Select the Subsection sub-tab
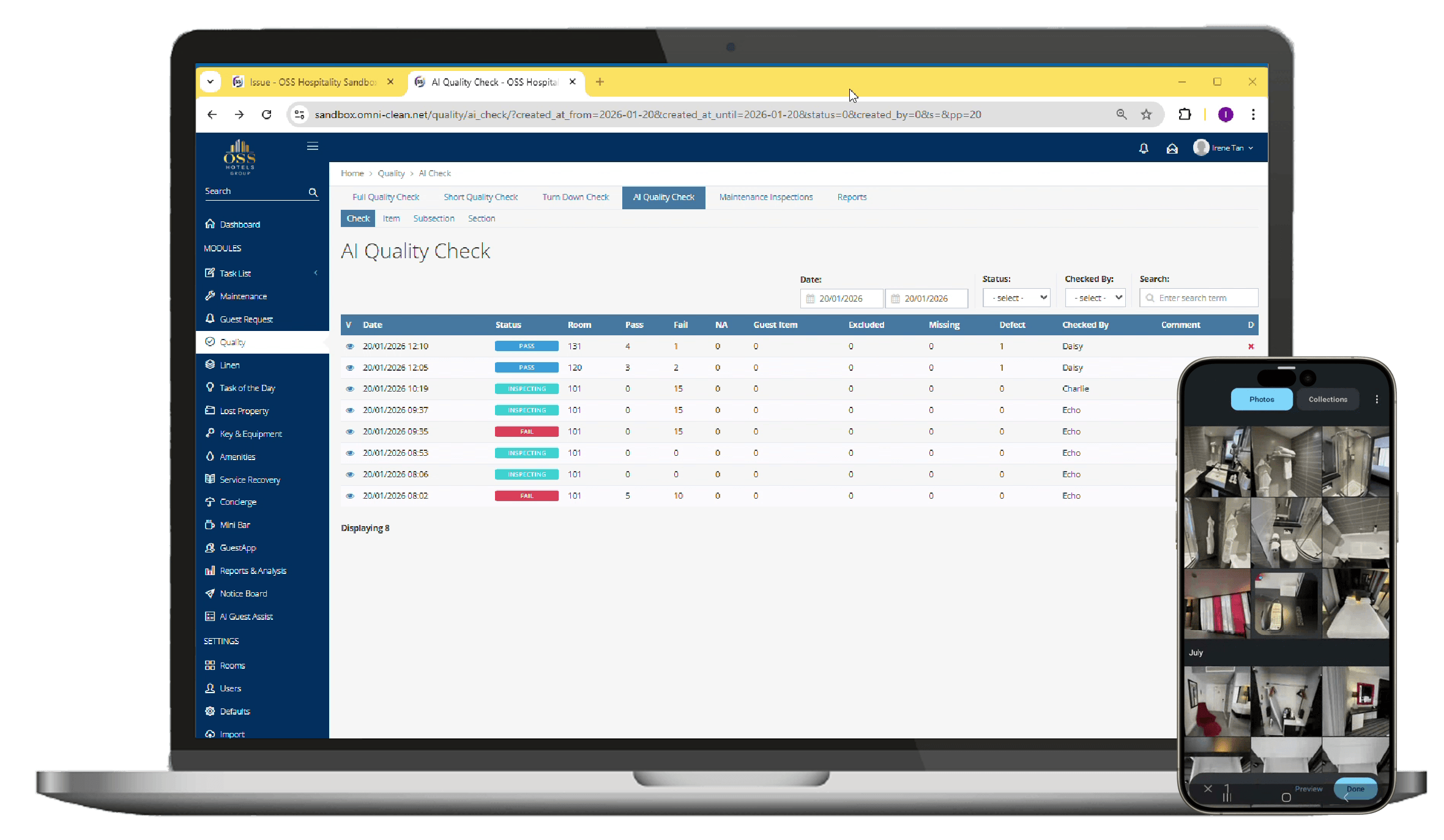Viewport: 1444px width, 840px height. pos(433,218)
